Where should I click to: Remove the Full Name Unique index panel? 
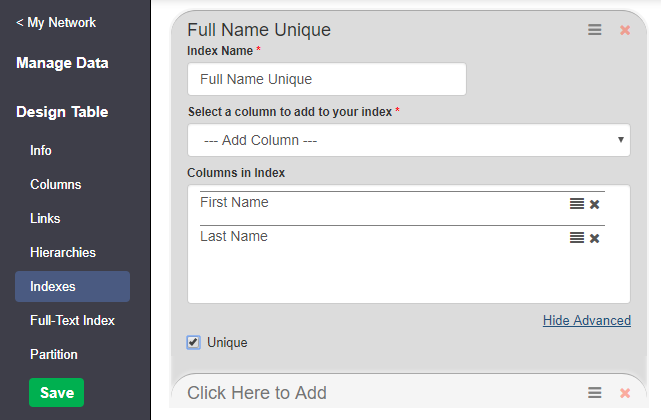coord(625,30)
